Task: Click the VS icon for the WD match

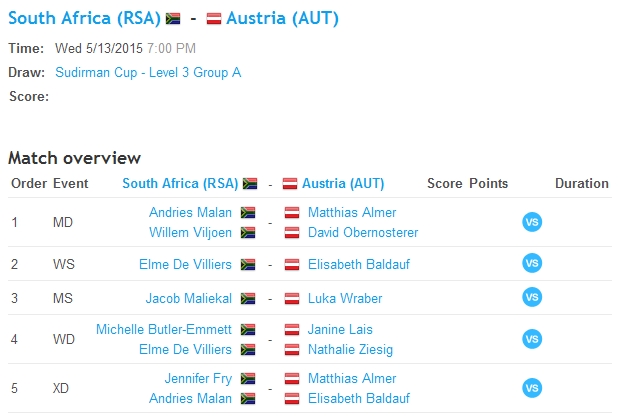Action: pos(532,339)
